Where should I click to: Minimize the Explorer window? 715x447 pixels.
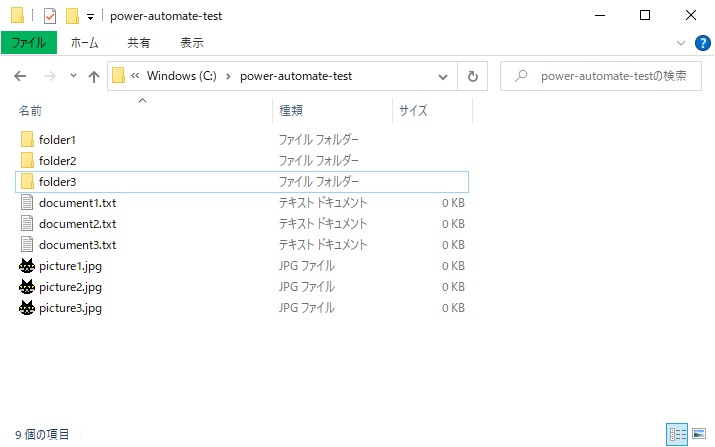[x=600, y=16]
